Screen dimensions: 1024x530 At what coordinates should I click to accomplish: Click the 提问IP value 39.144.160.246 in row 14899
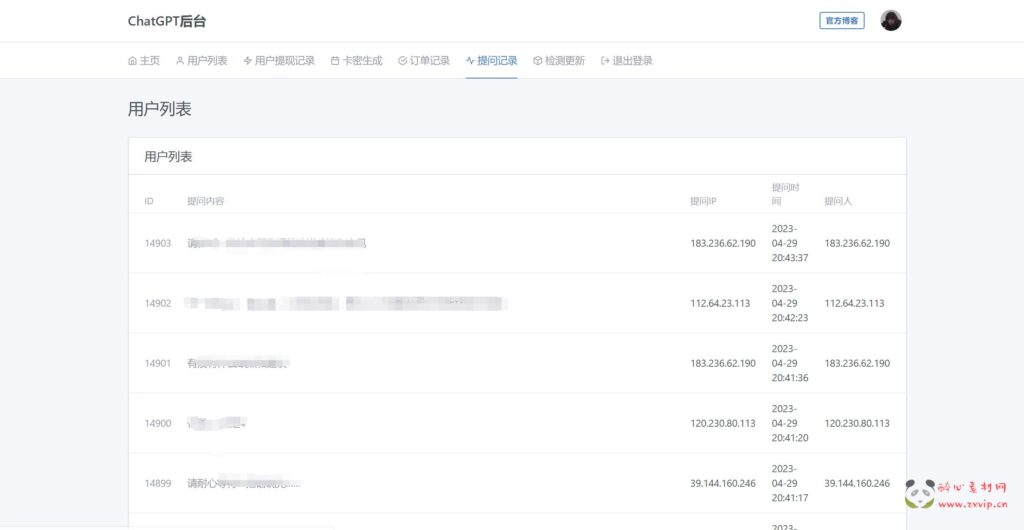[723, 483]
